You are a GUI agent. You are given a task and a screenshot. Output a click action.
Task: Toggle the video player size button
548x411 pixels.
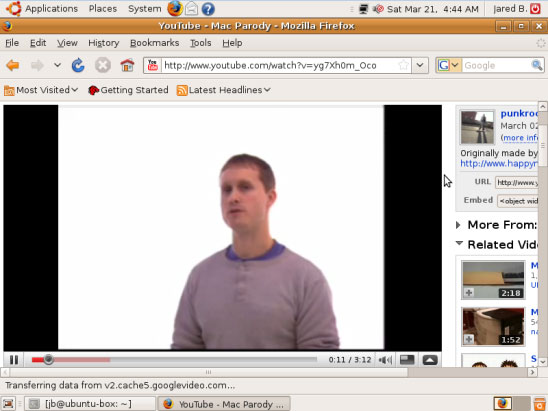click(x=407, y=360)
